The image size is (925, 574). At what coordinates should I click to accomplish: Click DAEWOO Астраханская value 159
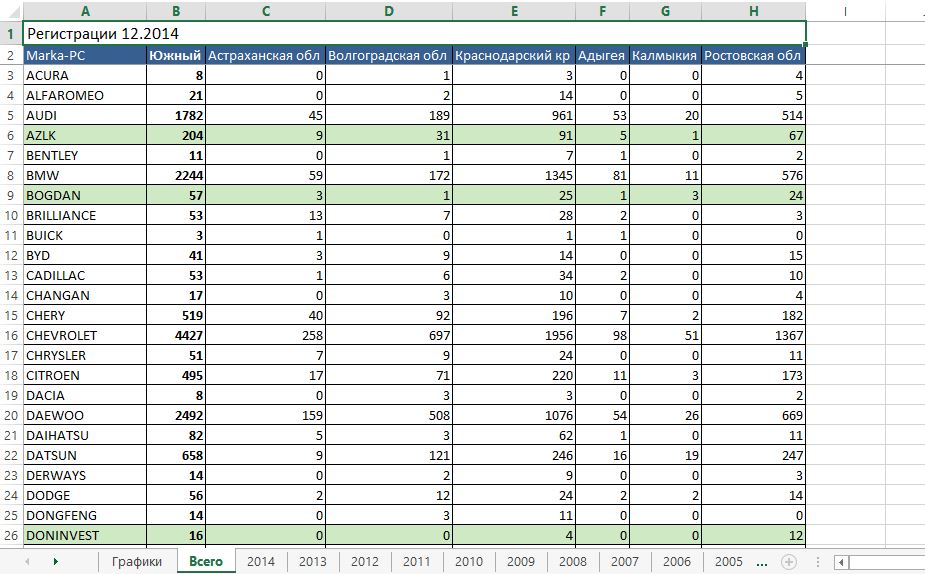click(x=265, y=415)
